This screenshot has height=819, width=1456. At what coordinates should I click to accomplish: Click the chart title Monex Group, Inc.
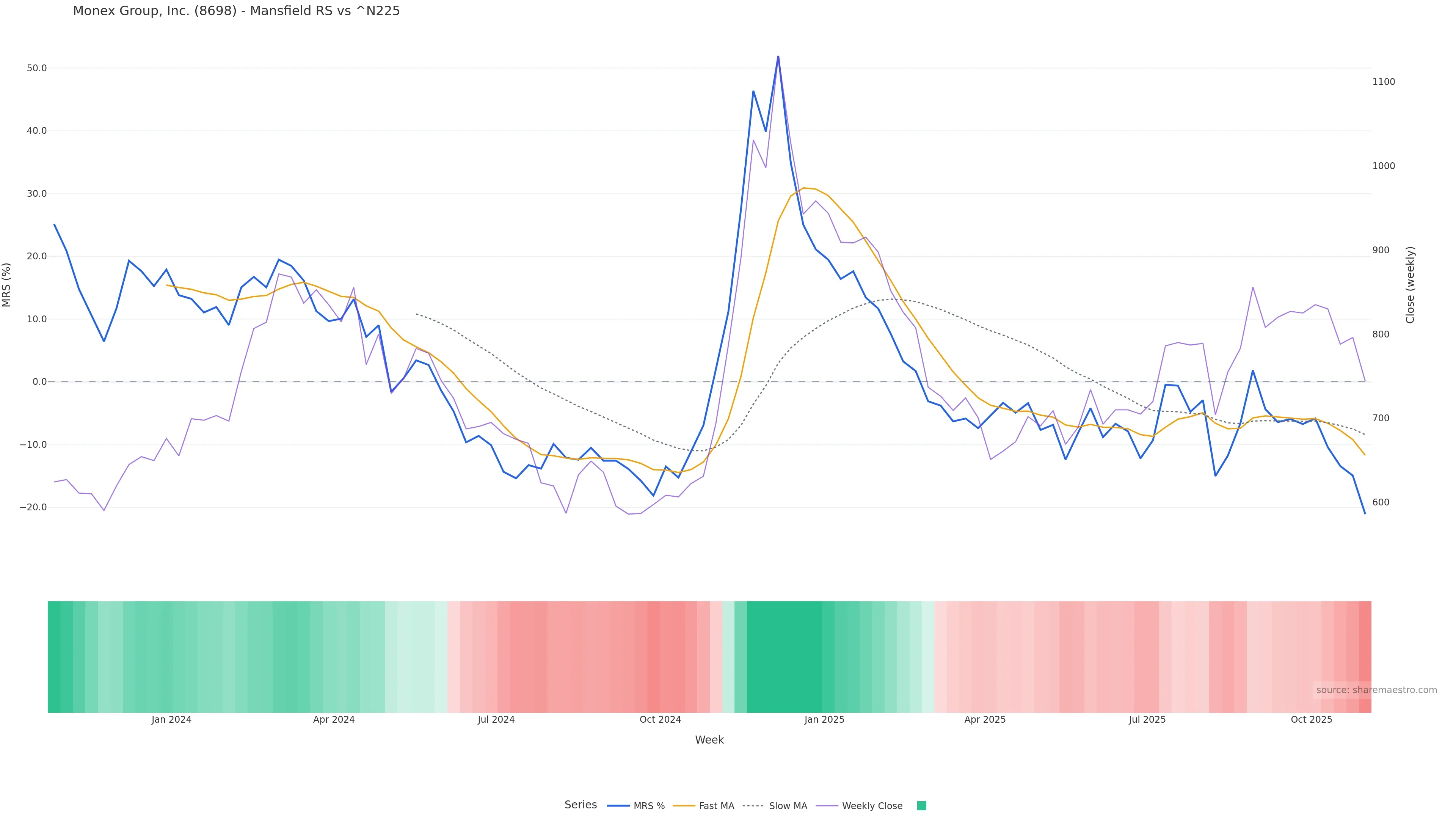pos(236,11)
